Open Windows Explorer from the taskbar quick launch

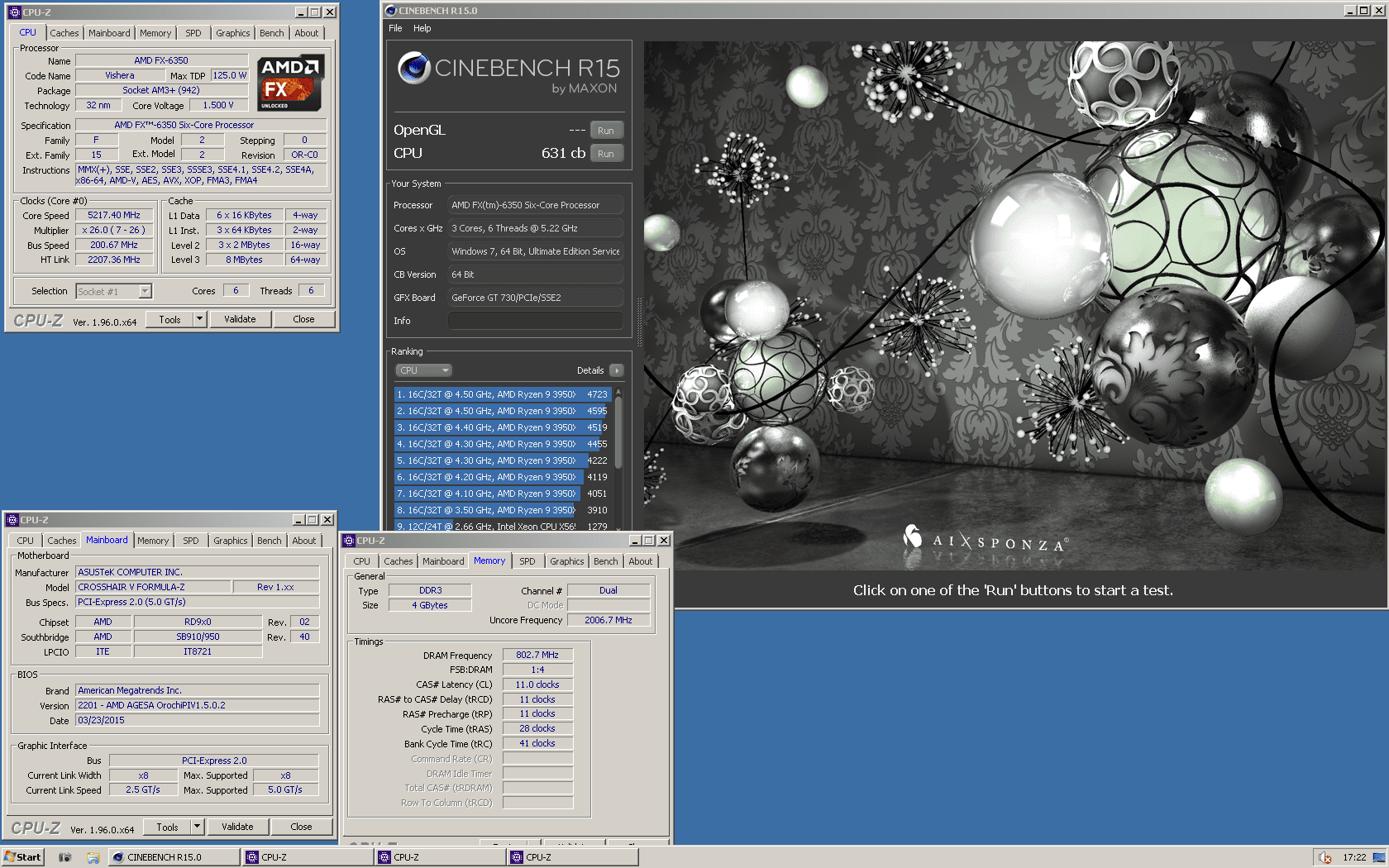click(x=93, y=857)
